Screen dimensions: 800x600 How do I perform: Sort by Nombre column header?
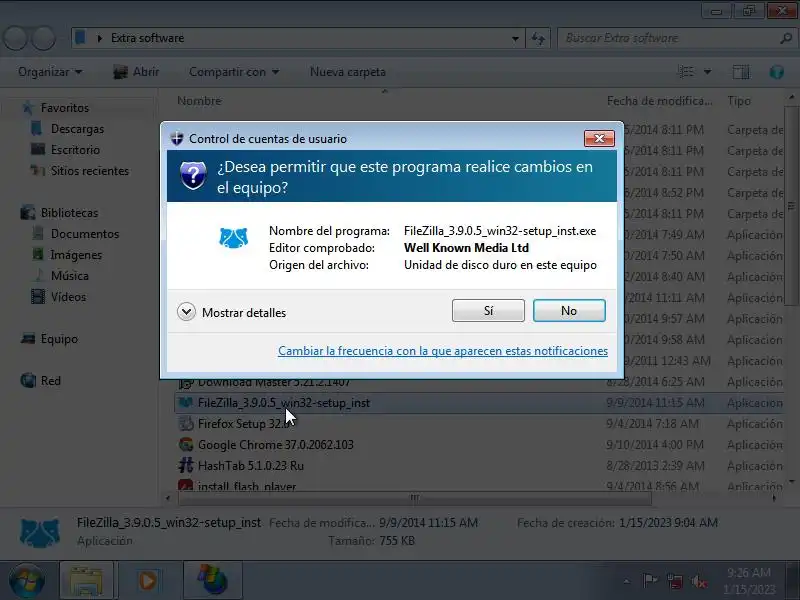[199, 101]
